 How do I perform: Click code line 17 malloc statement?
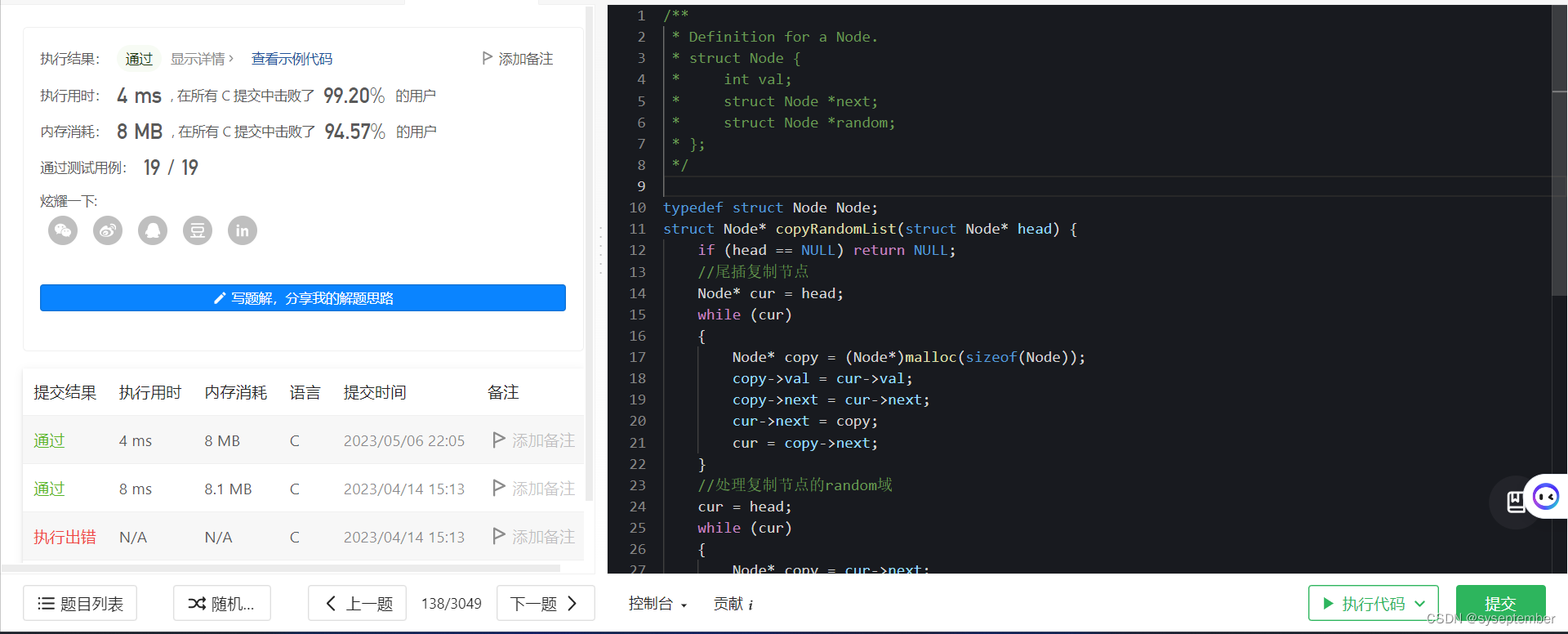click(x=909, y=357)
